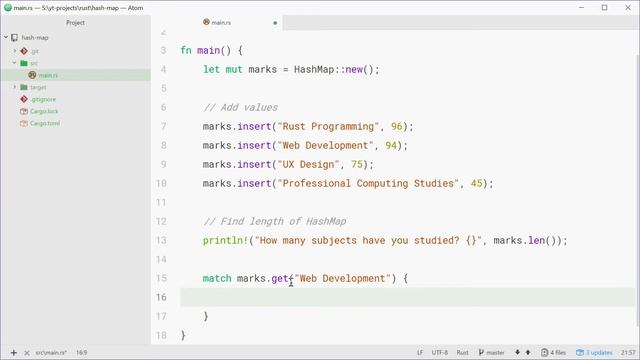Click the println! macro on line 13

(225, 240)
